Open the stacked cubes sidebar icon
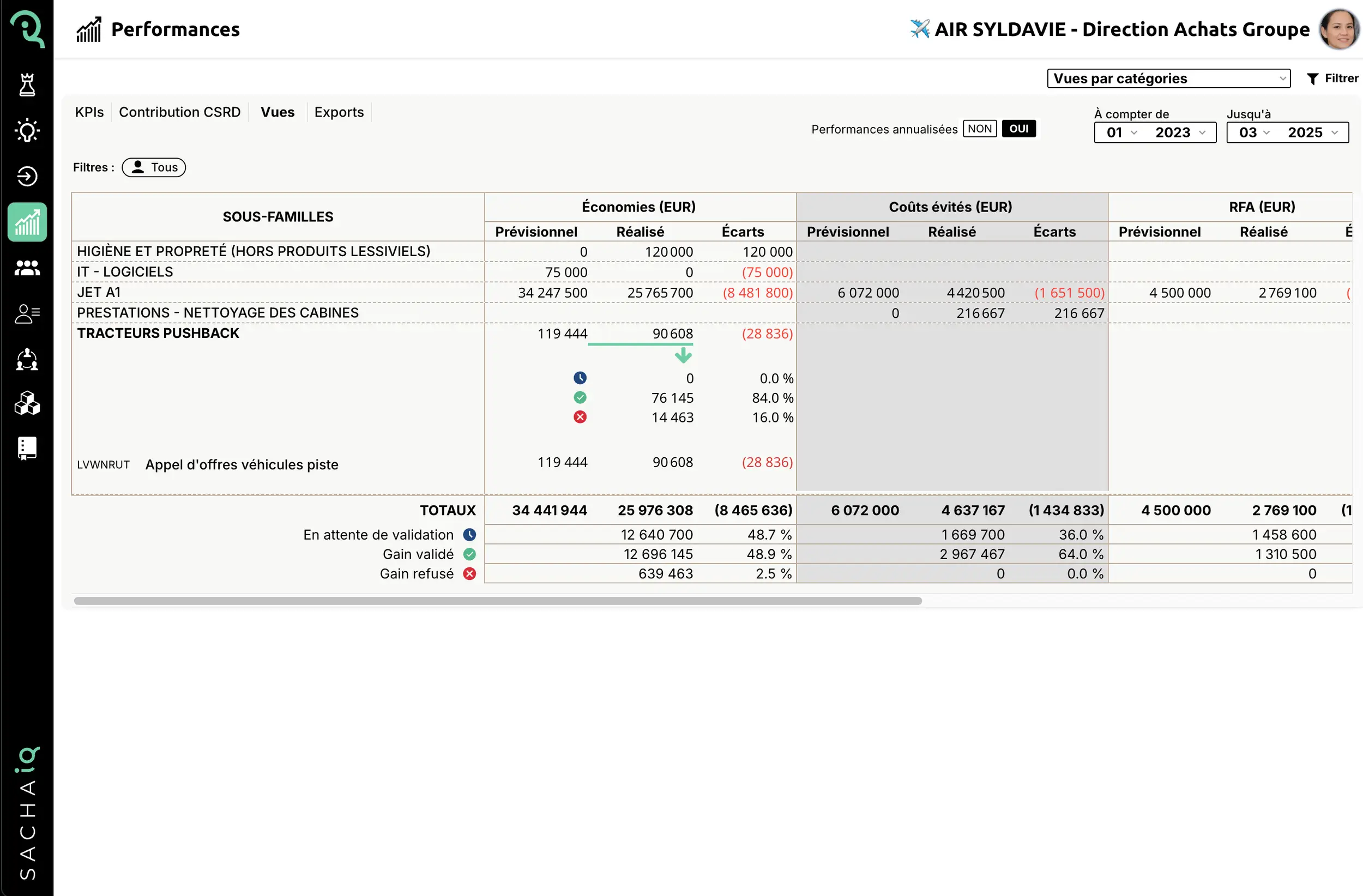 coord(27,404)
